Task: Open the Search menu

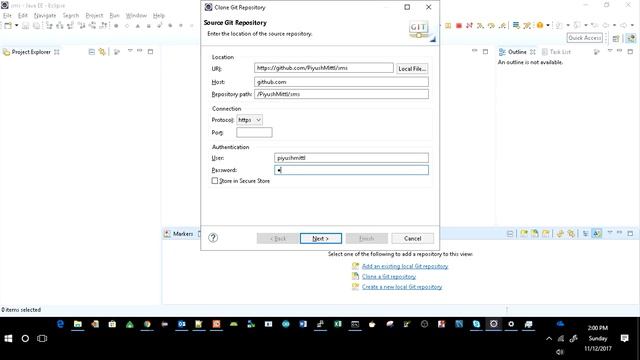Action: pos(71,16)
